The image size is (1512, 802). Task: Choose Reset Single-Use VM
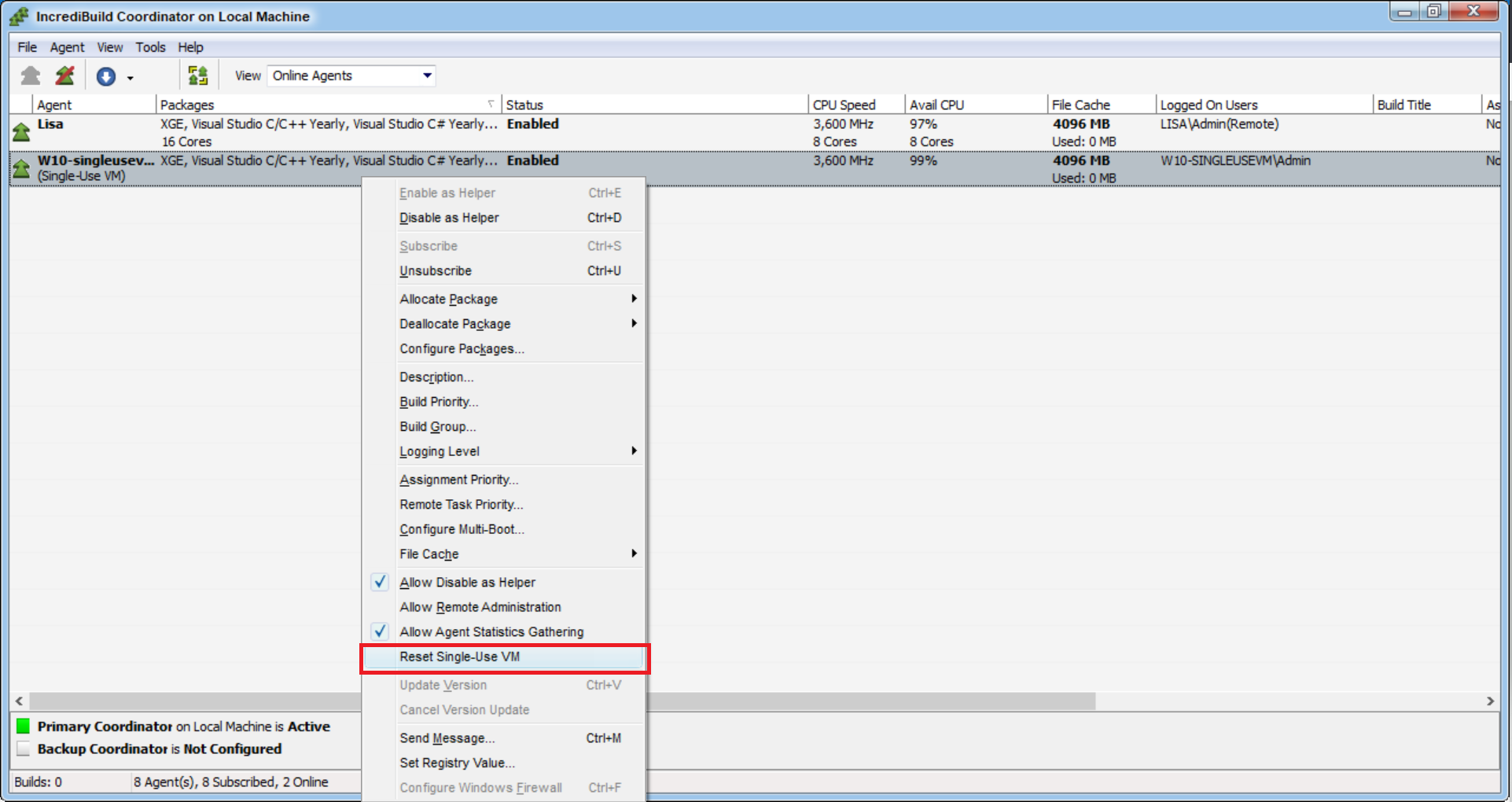click(x=503, y=657)
